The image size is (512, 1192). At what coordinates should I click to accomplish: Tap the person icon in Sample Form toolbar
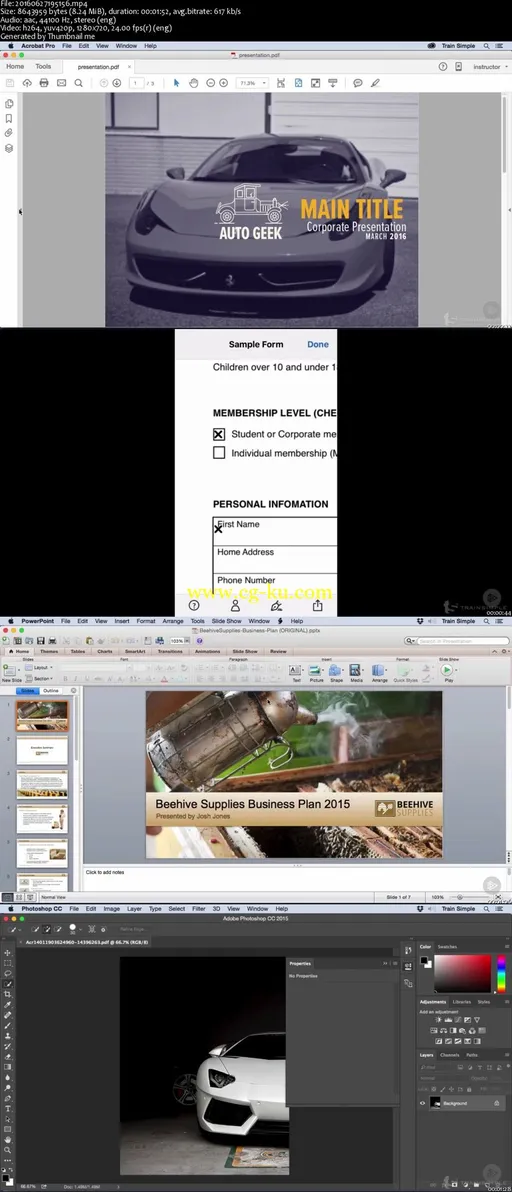pyautogui.click(x=235, y=606)
